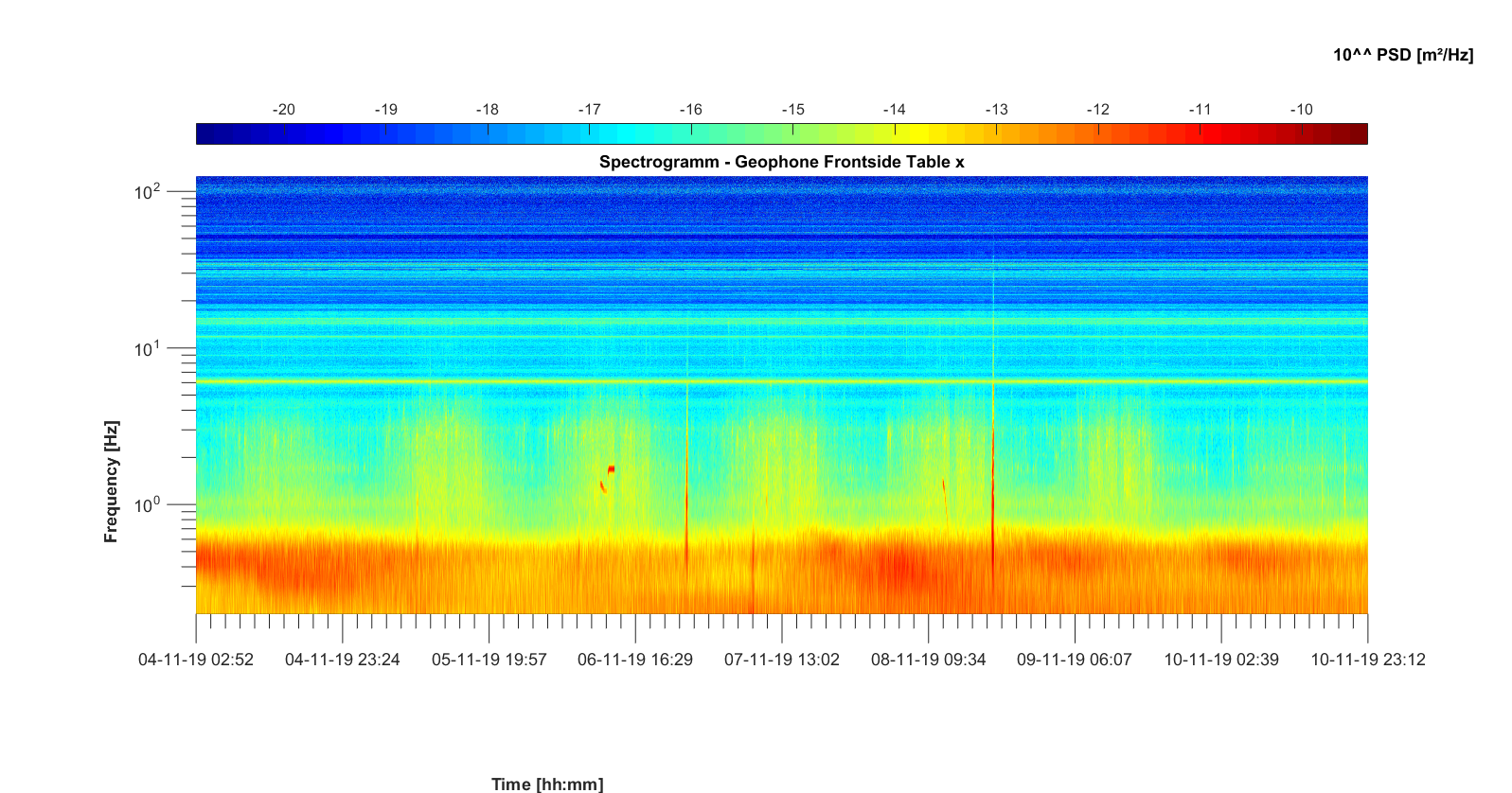
Task: Click the colorbar tick label -11
Action: (1200, 110)
